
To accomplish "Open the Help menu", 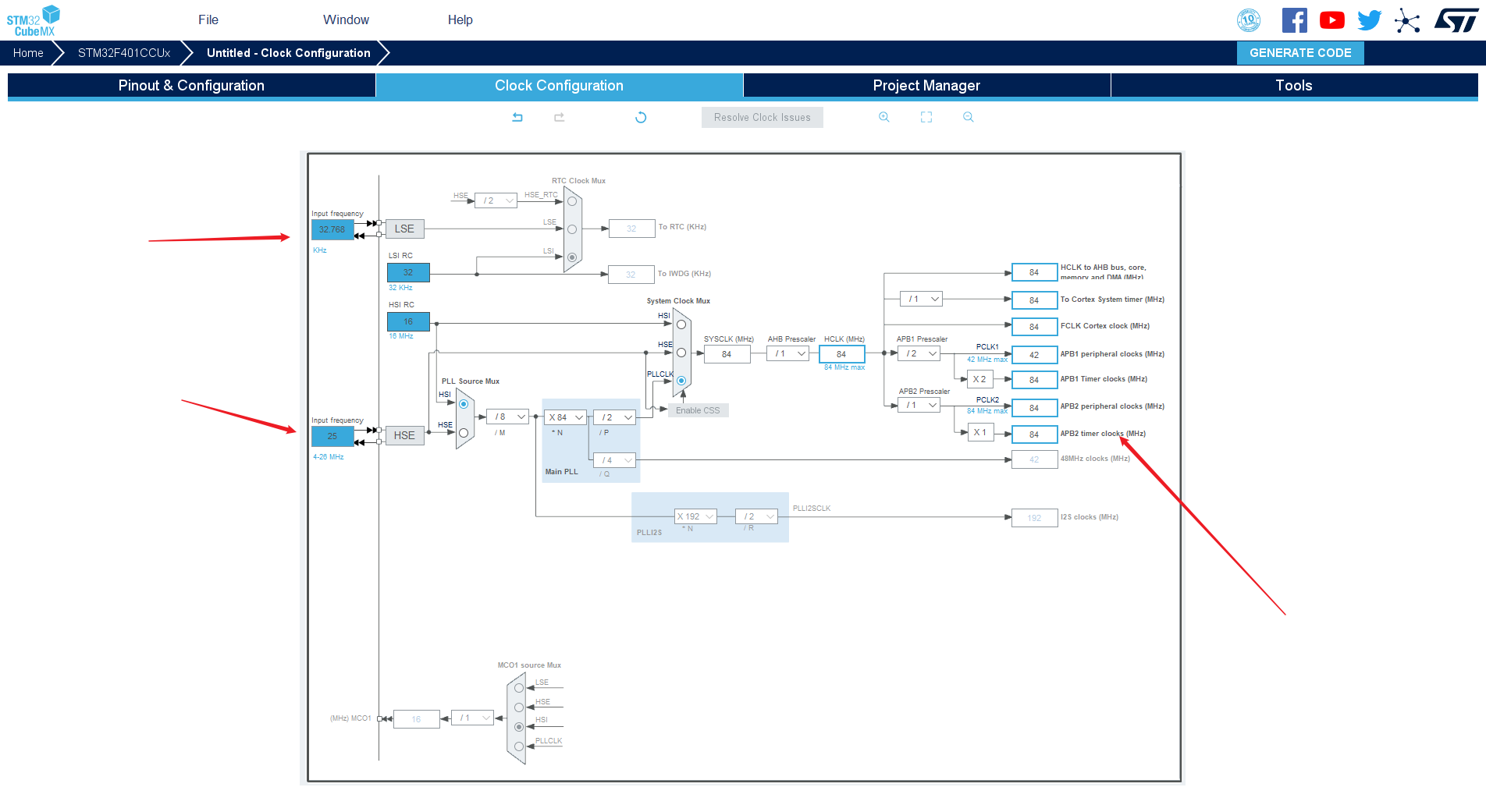I will 460,20.
